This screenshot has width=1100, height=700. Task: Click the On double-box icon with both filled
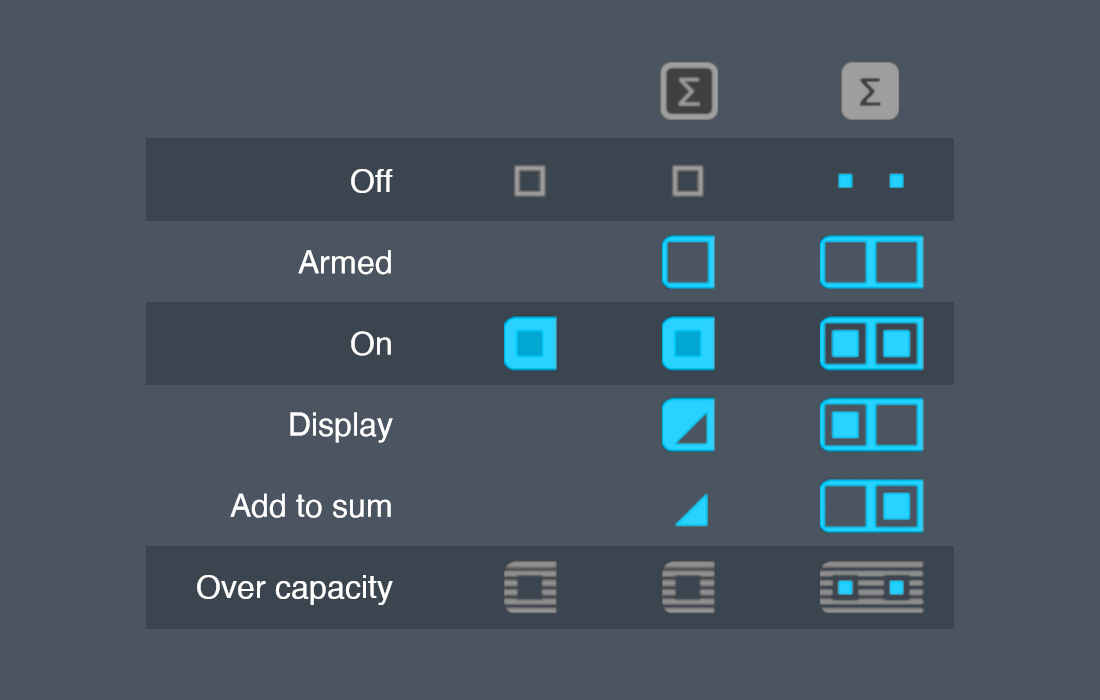click(871, 344)
